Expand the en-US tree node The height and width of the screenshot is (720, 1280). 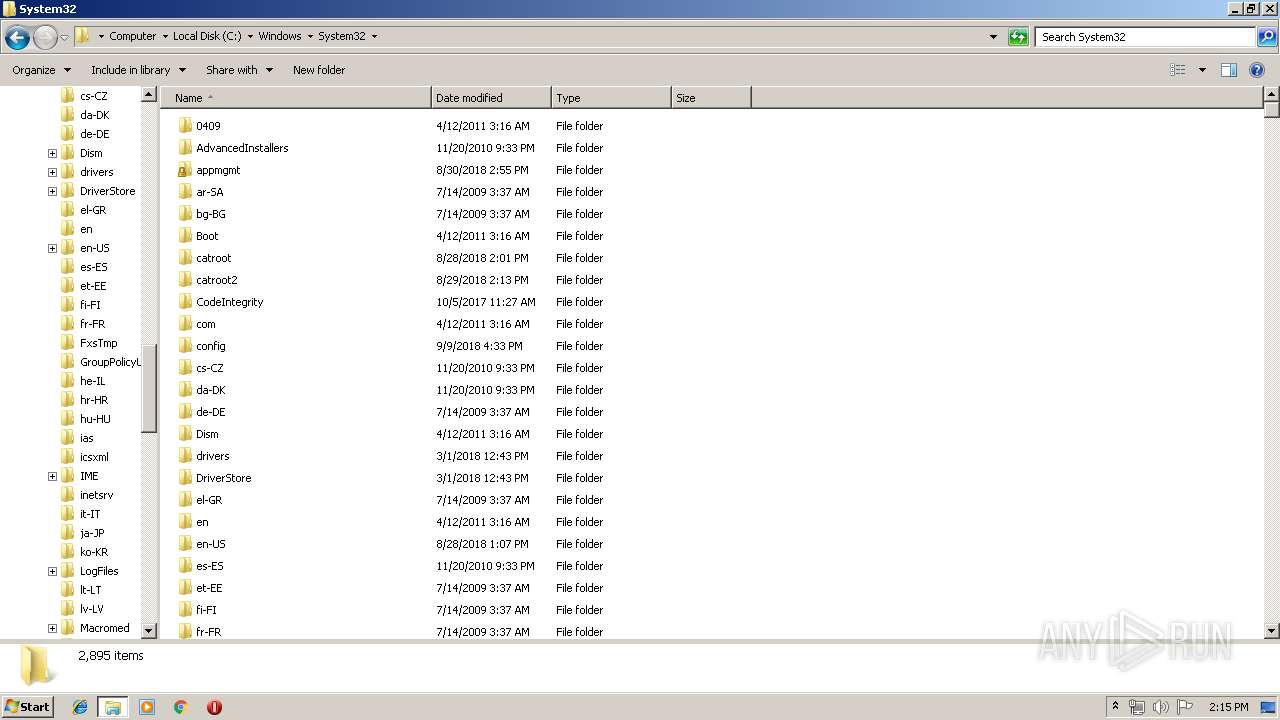point(52,248)
